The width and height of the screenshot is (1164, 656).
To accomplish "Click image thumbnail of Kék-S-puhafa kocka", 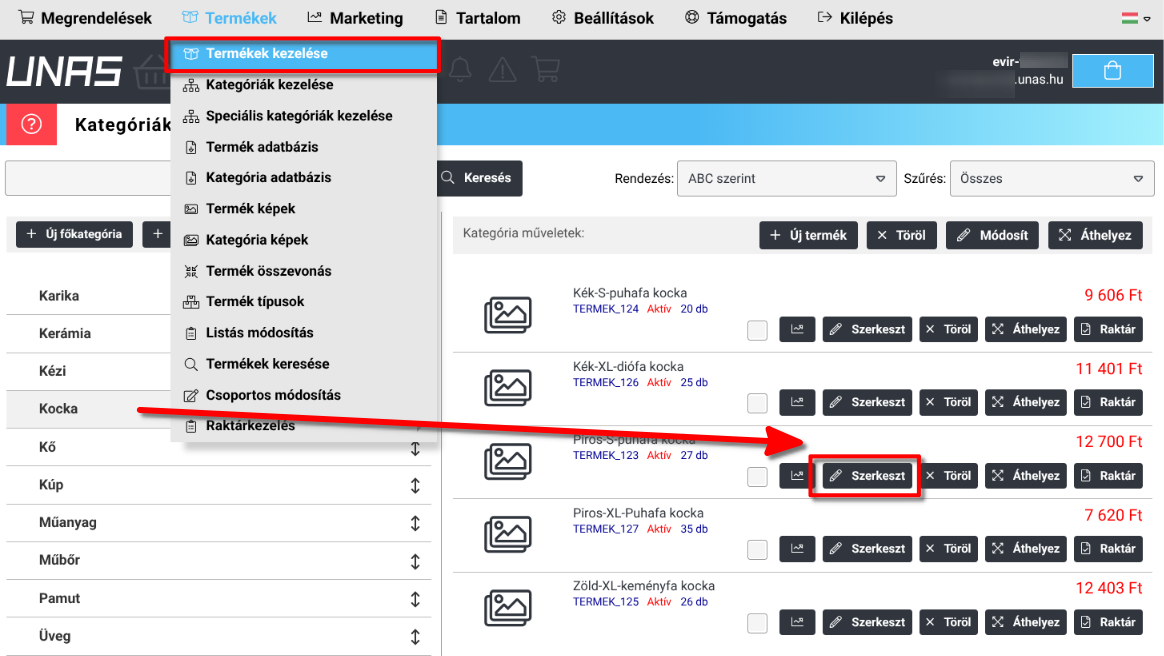I will tap(508, 315).
